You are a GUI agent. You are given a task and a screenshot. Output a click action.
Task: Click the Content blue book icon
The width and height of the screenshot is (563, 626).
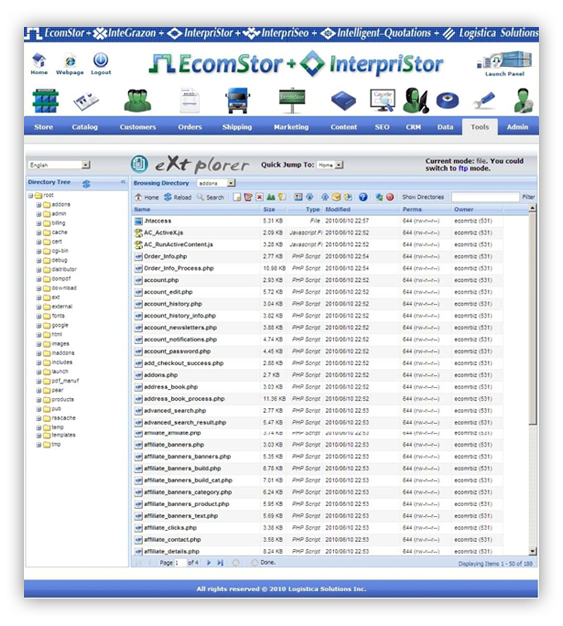(x=343, y=101)
